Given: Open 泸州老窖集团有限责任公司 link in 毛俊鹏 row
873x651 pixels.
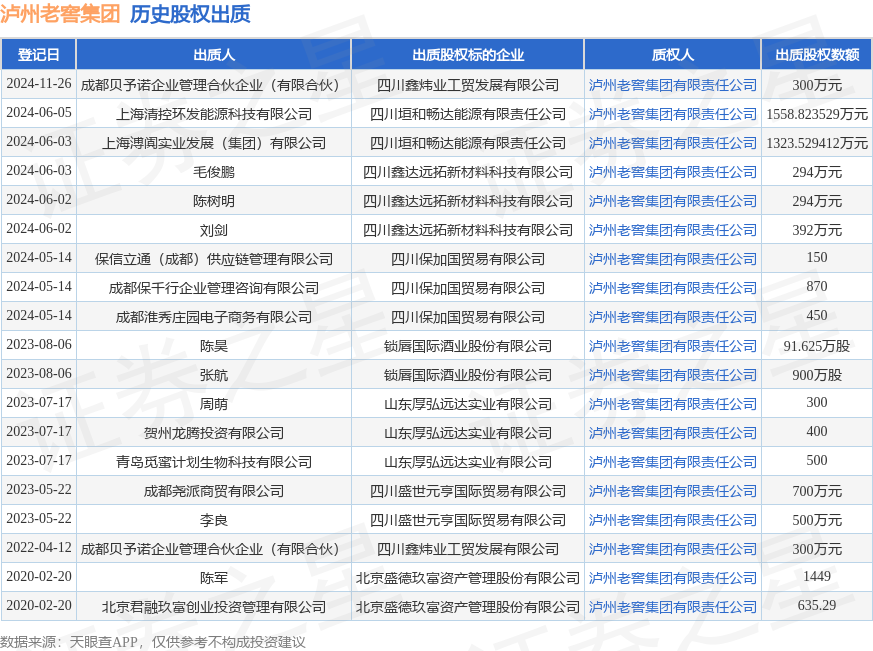Looking at the screenshot, I should 673,172.
